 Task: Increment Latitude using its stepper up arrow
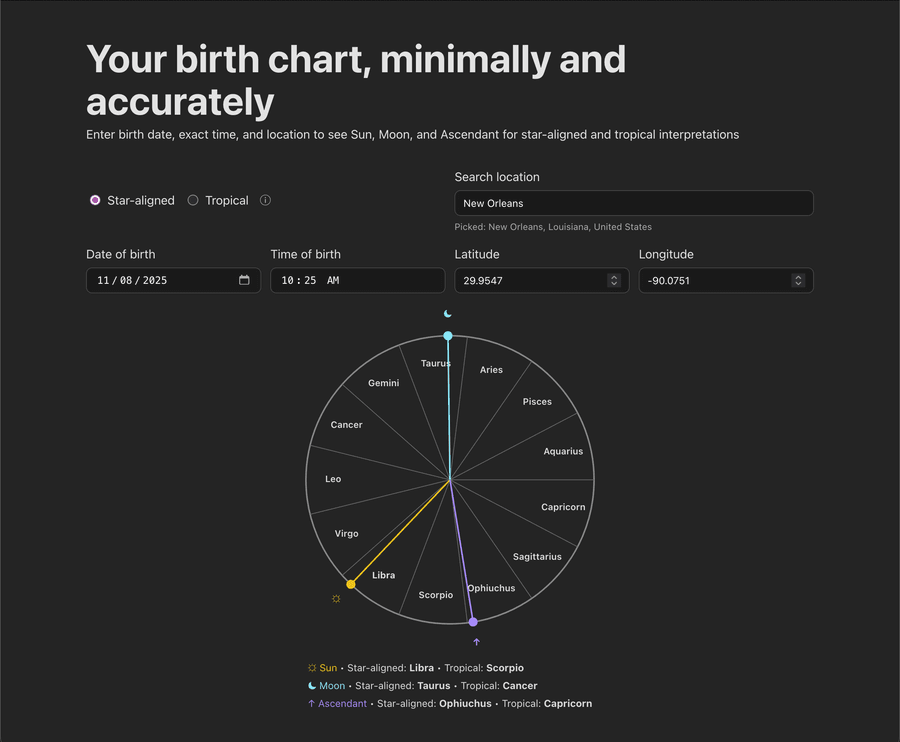coord(614,276)
